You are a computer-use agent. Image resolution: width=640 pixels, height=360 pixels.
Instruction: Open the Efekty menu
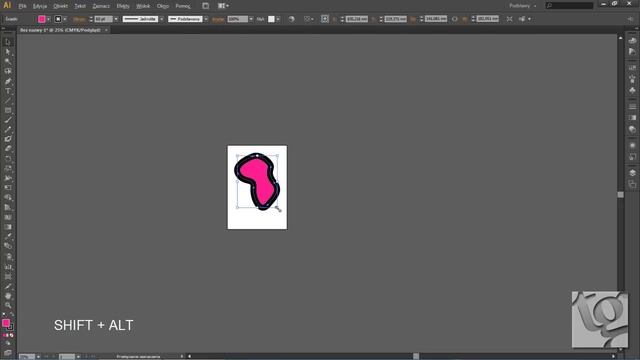click(x=123, y=6)
